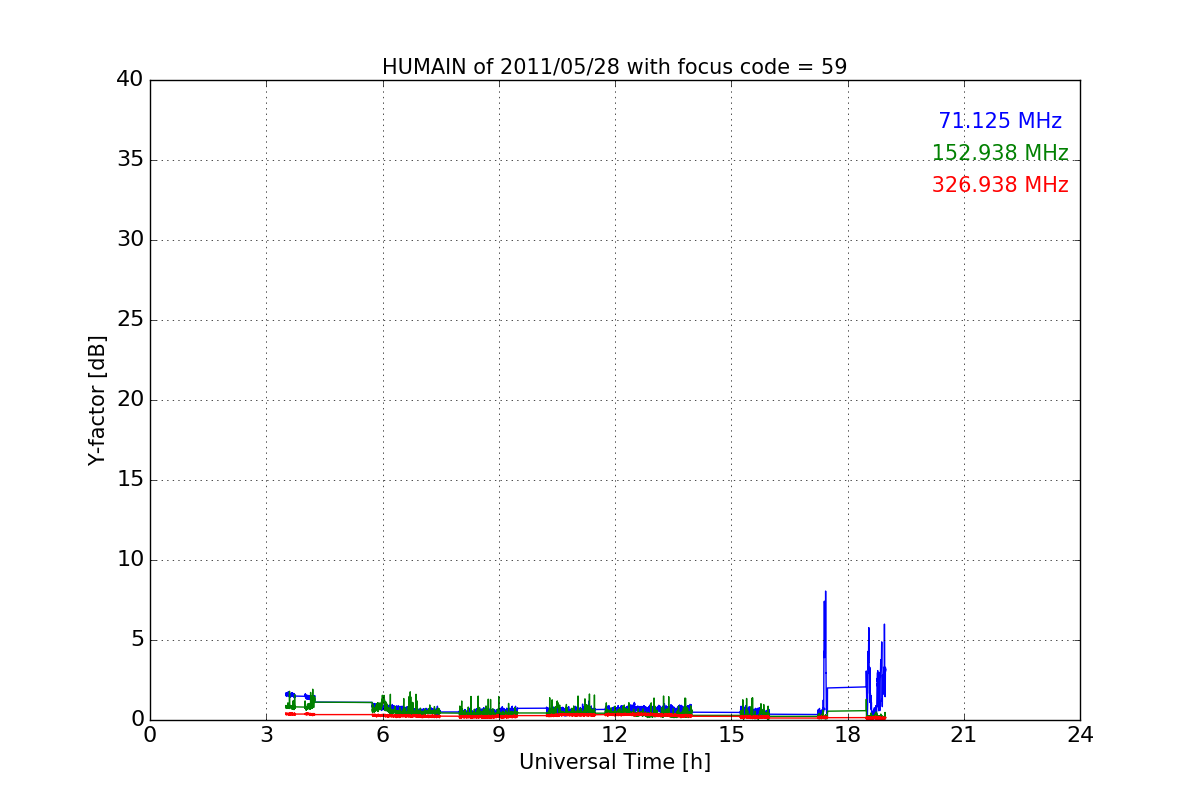The width and height of the screenshot is (1200, 800).
Task: Click the y-axis tick label '15'
Action: [130, 480]
